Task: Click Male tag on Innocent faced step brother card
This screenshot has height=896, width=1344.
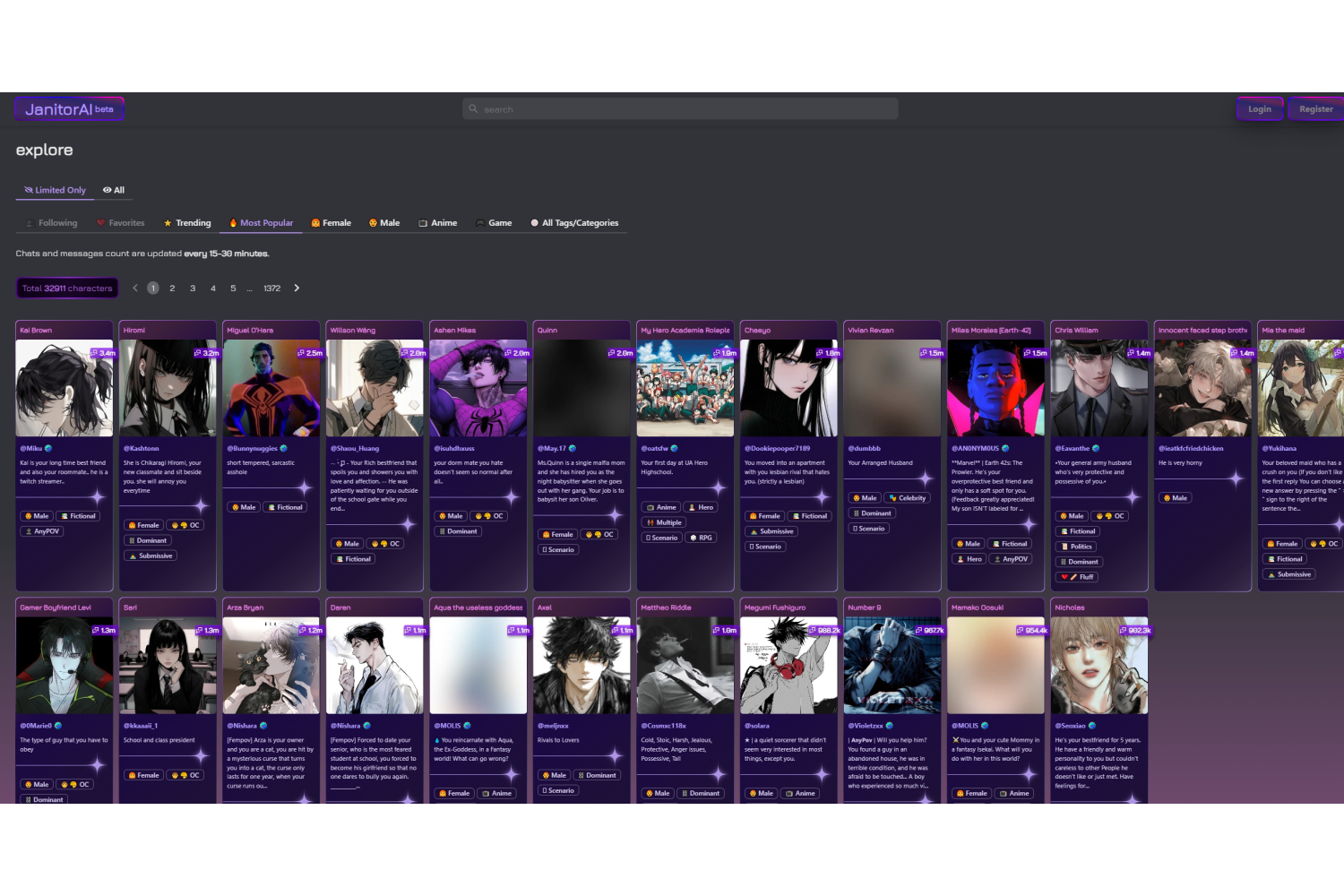Action: [x=1175, y=498]
